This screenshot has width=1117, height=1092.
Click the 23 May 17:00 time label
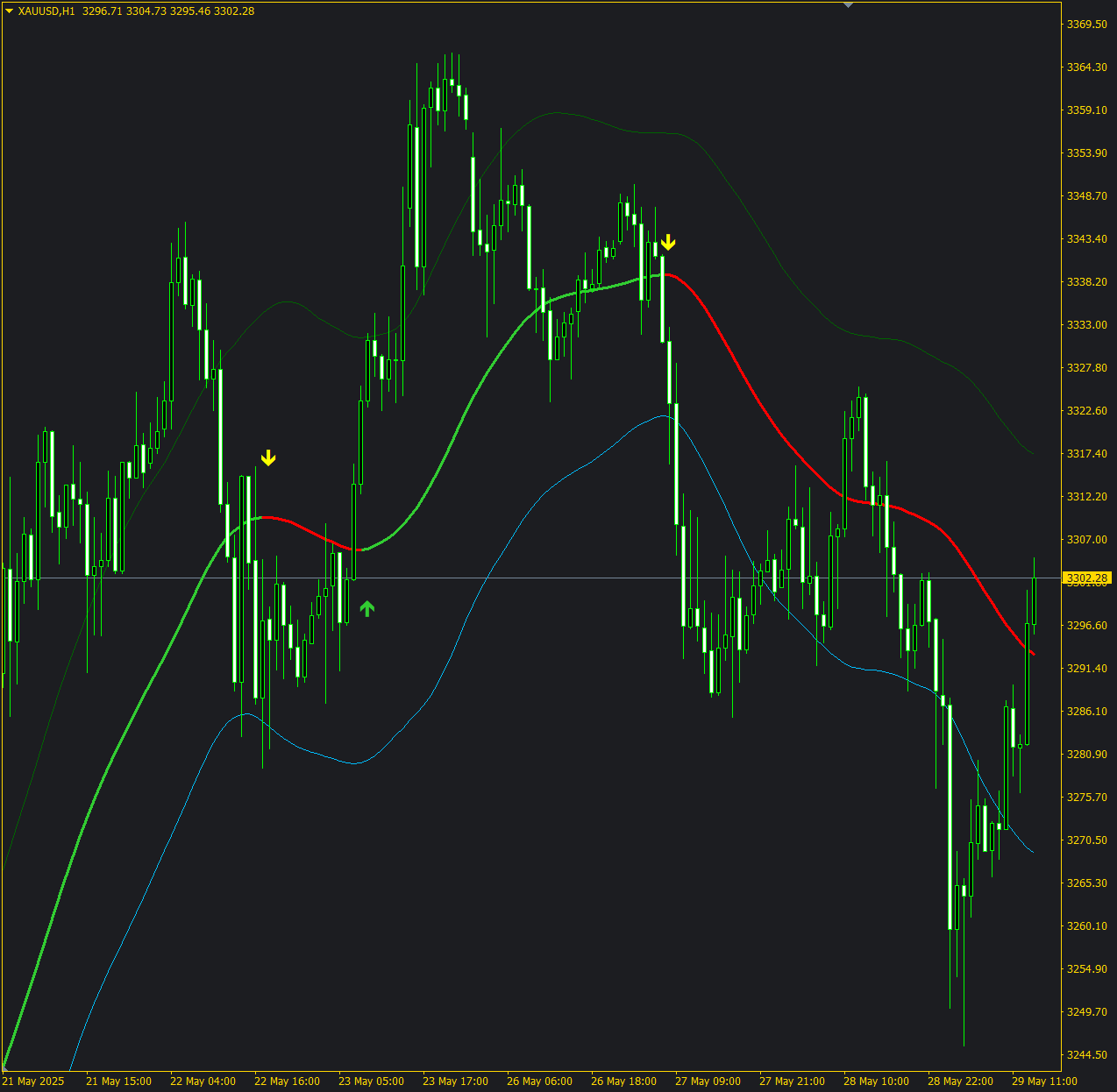click(x=455, y=1081)
